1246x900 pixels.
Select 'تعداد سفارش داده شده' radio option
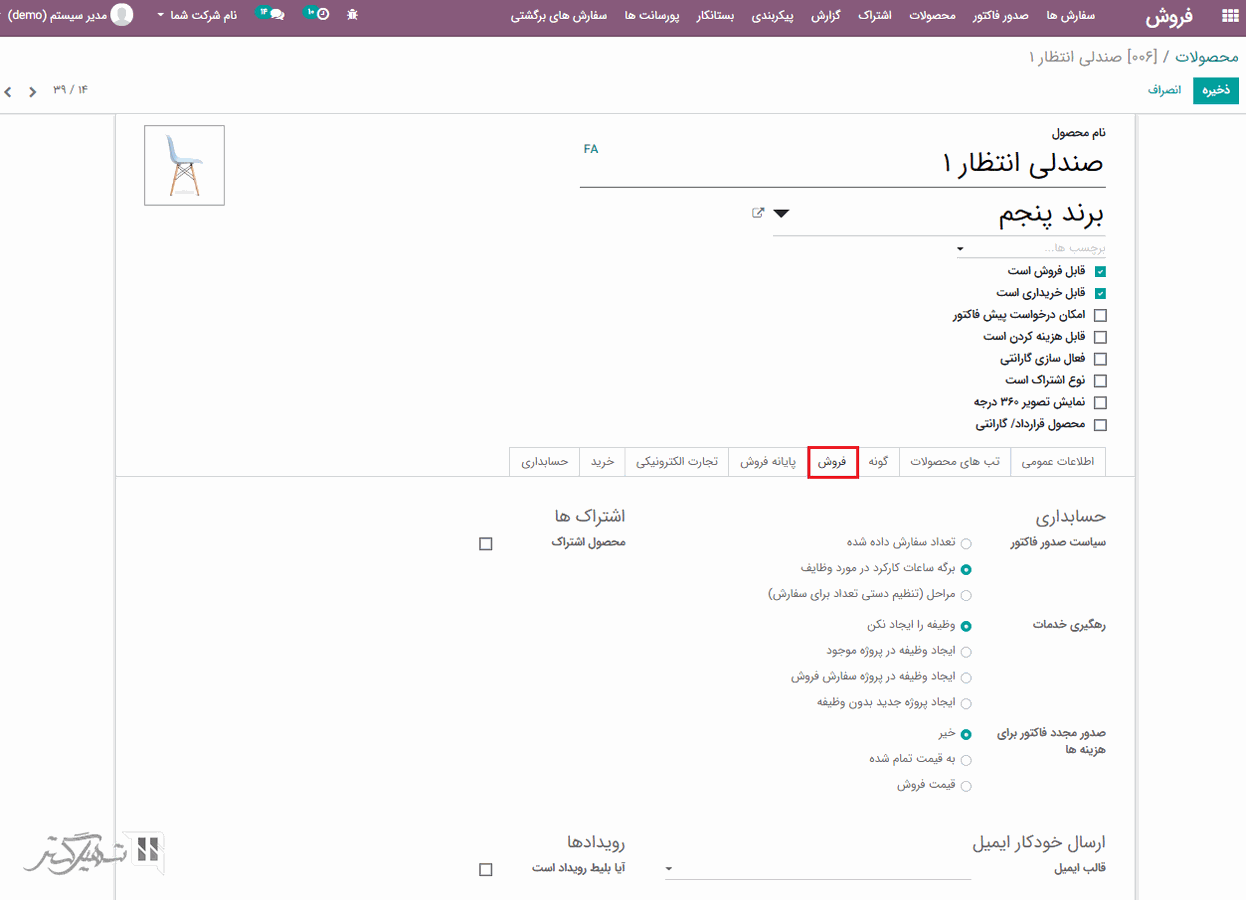[966, 543]
